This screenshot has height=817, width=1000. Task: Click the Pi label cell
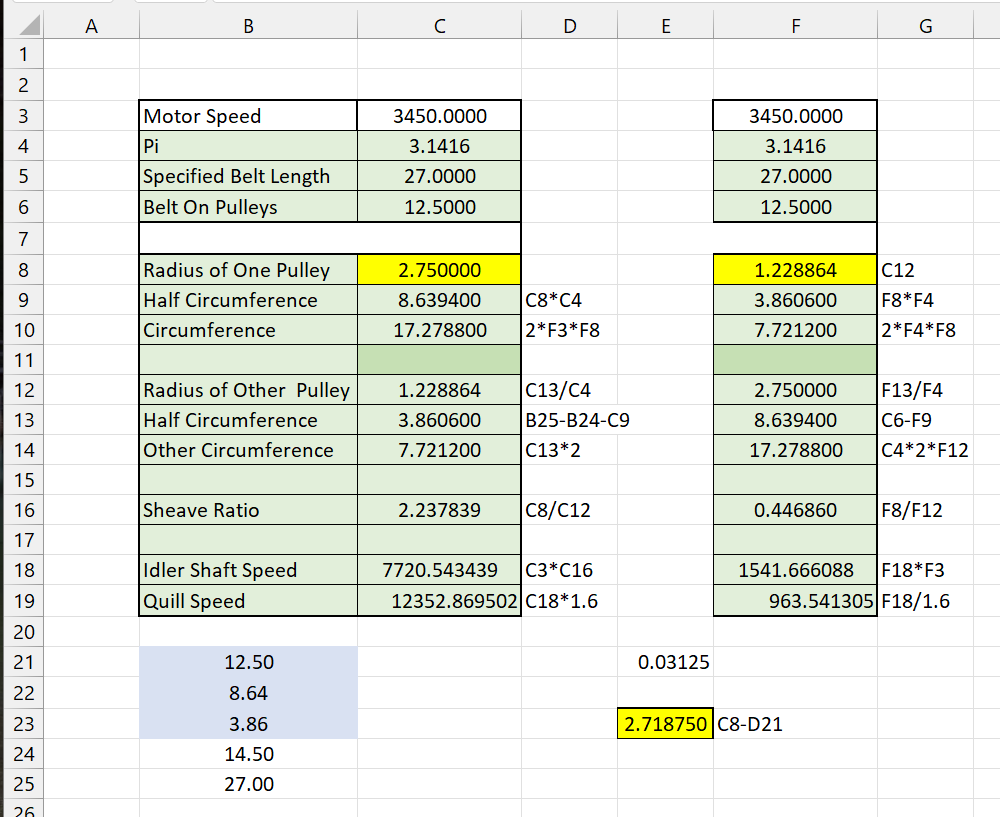248,146
